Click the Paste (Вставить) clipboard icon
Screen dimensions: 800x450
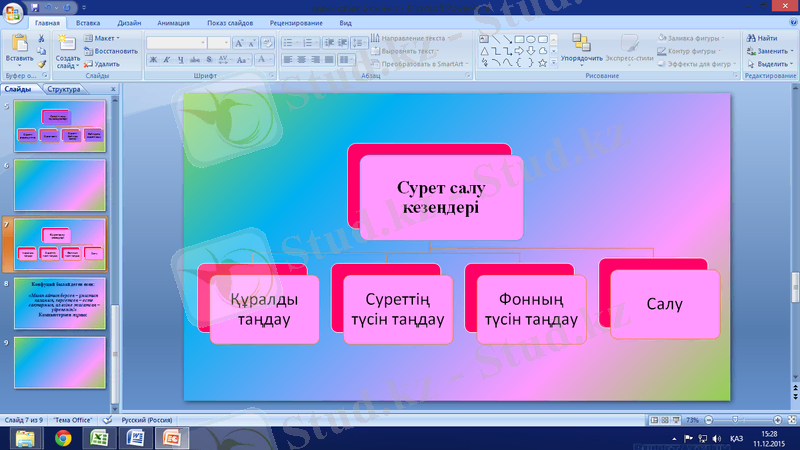point(18,44)
